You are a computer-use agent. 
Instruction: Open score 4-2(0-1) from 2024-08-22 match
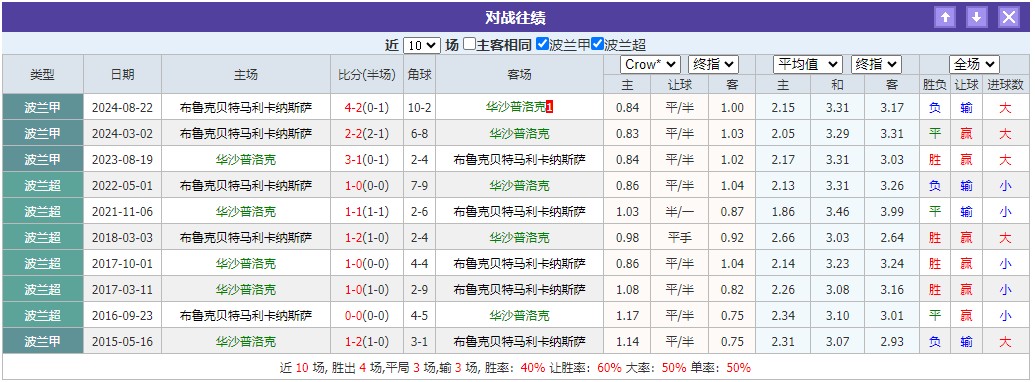[367, 108]
